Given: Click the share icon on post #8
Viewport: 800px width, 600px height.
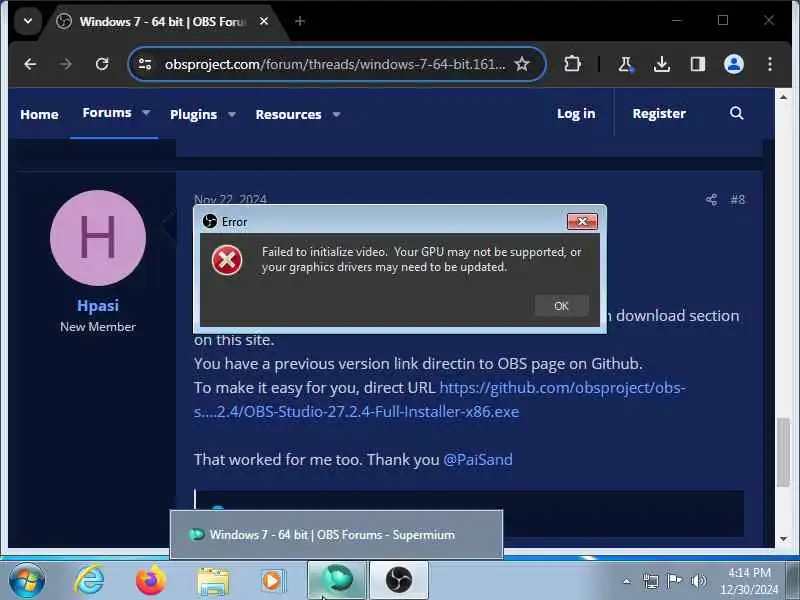Looking at the screenshot, I should [x=712, y=199].
